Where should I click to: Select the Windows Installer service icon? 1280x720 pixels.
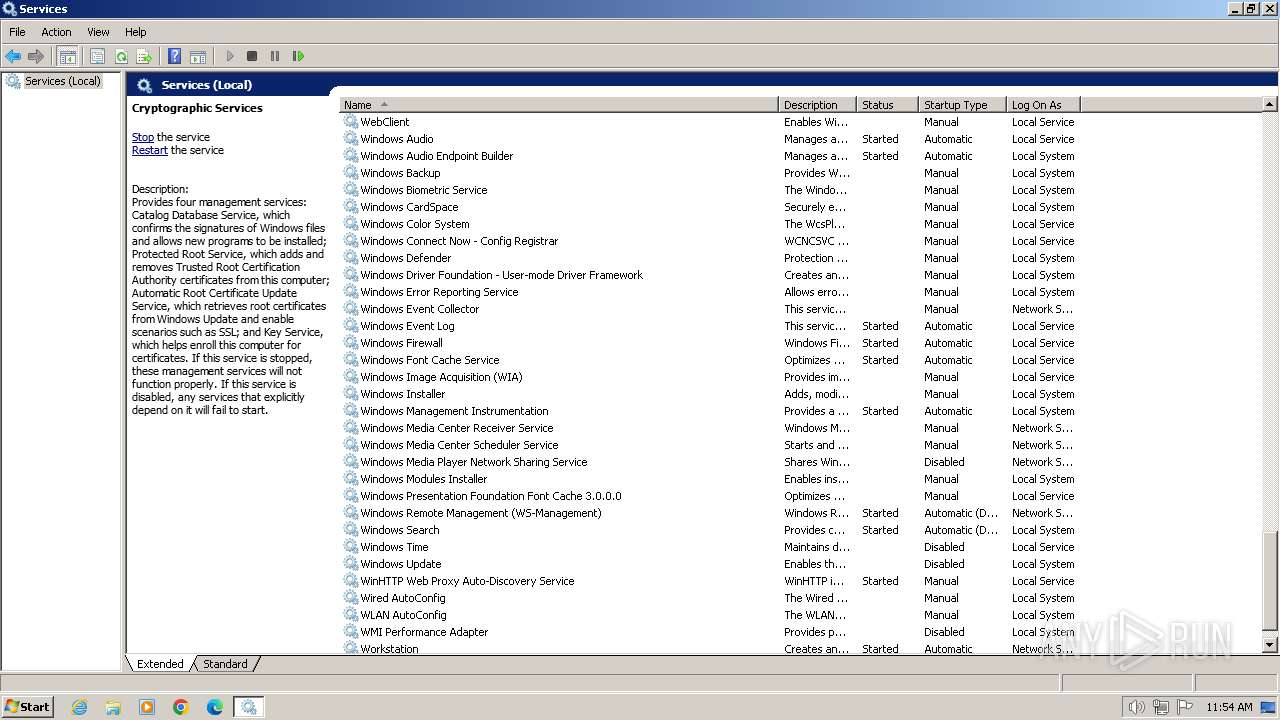pyautogui.click(x=351, y=394)
